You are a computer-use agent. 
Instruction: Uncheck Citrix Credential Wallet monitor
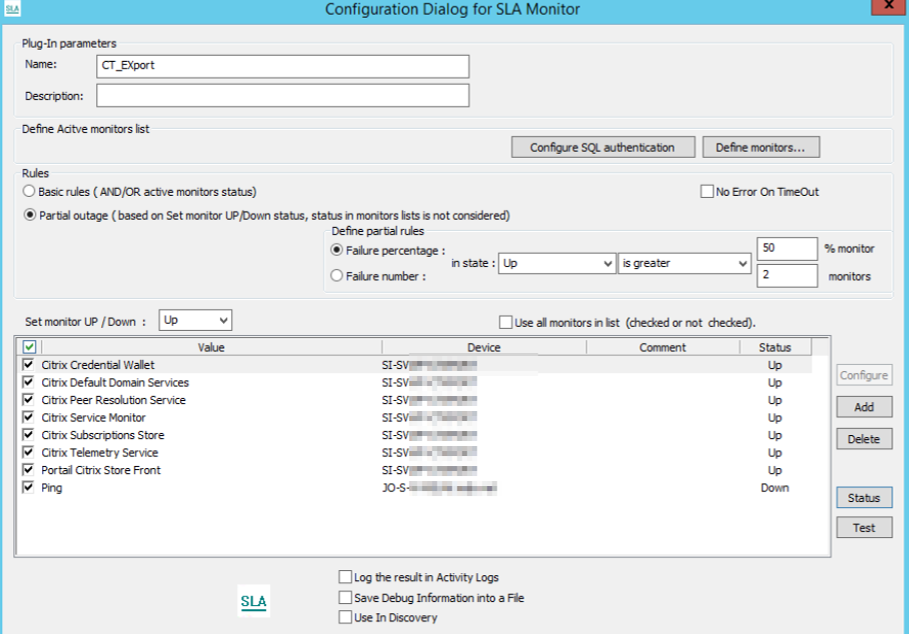pos(28,365)
